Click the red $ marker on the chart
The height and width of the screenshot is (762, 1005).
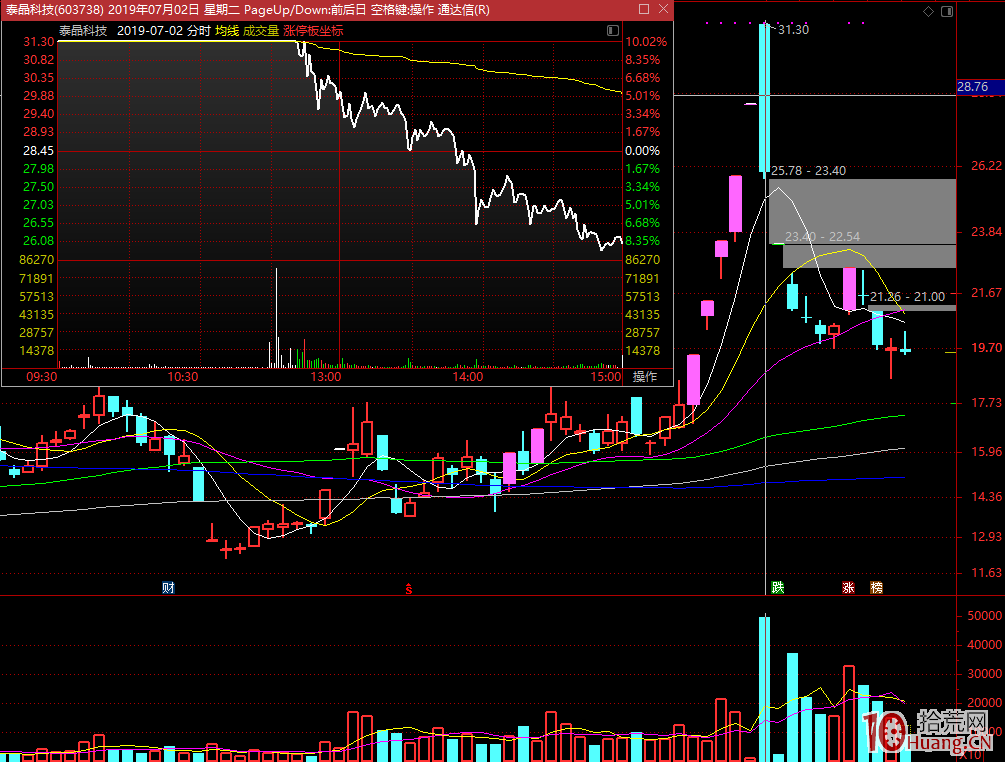(408, 588)
